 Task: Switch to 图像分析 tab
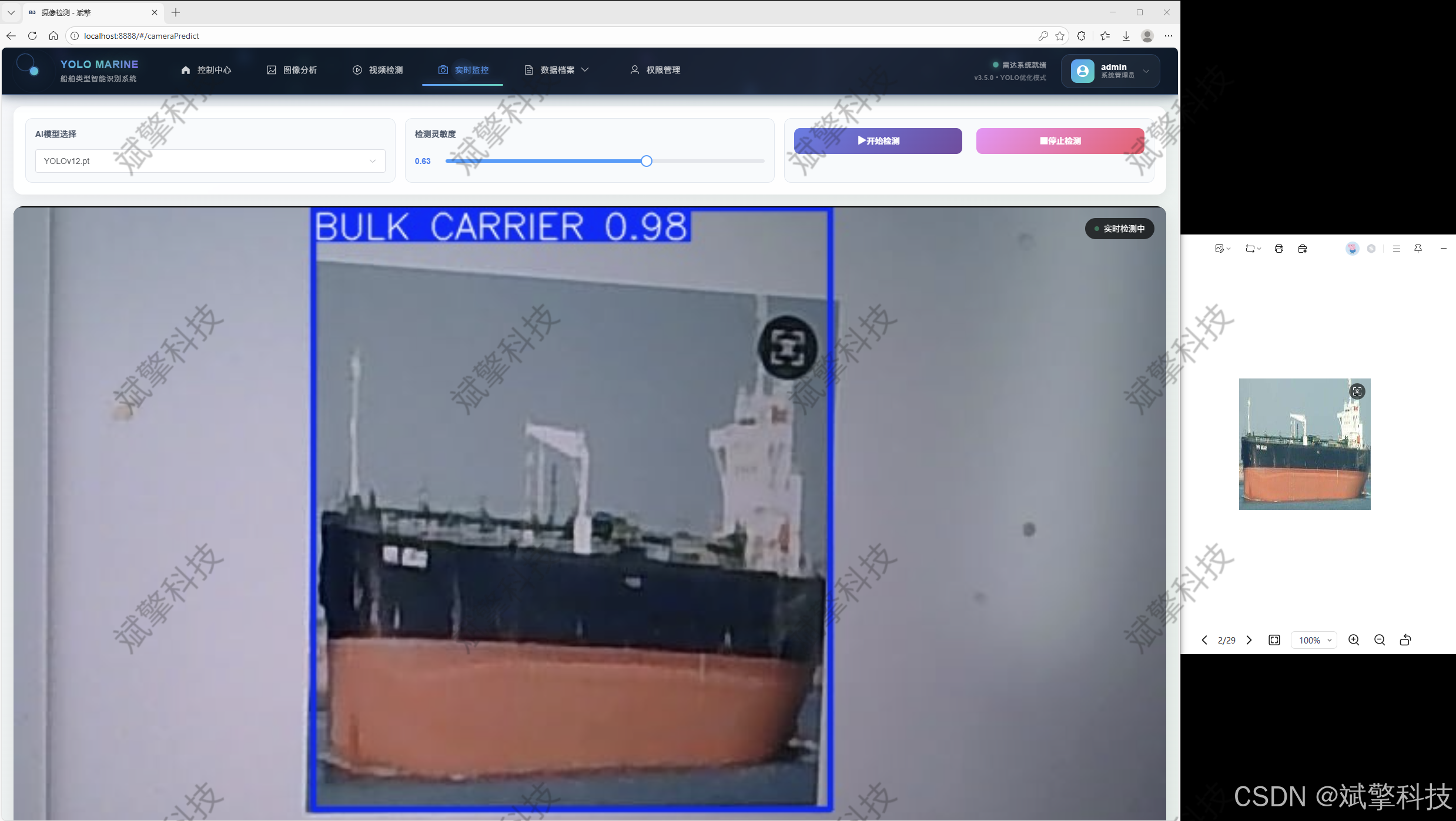point(292,70)
